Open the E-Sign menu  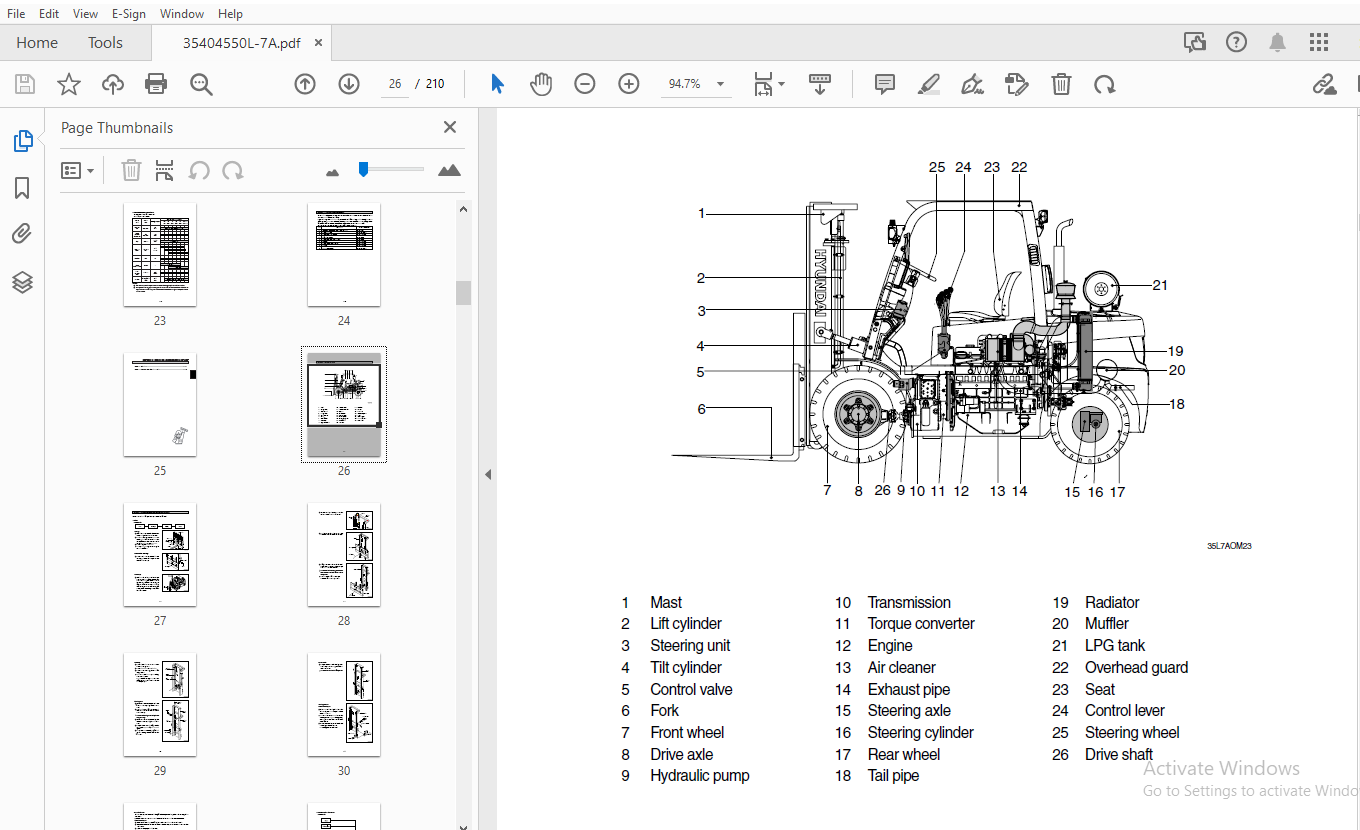coord(128,14)
